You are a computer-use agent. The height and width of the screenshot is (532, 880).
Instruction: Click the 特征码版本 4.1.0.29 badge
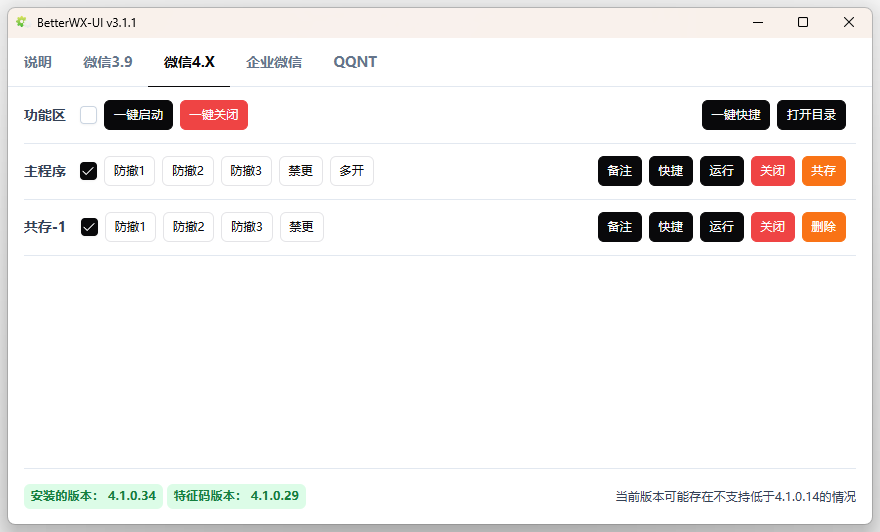(236, 496)
